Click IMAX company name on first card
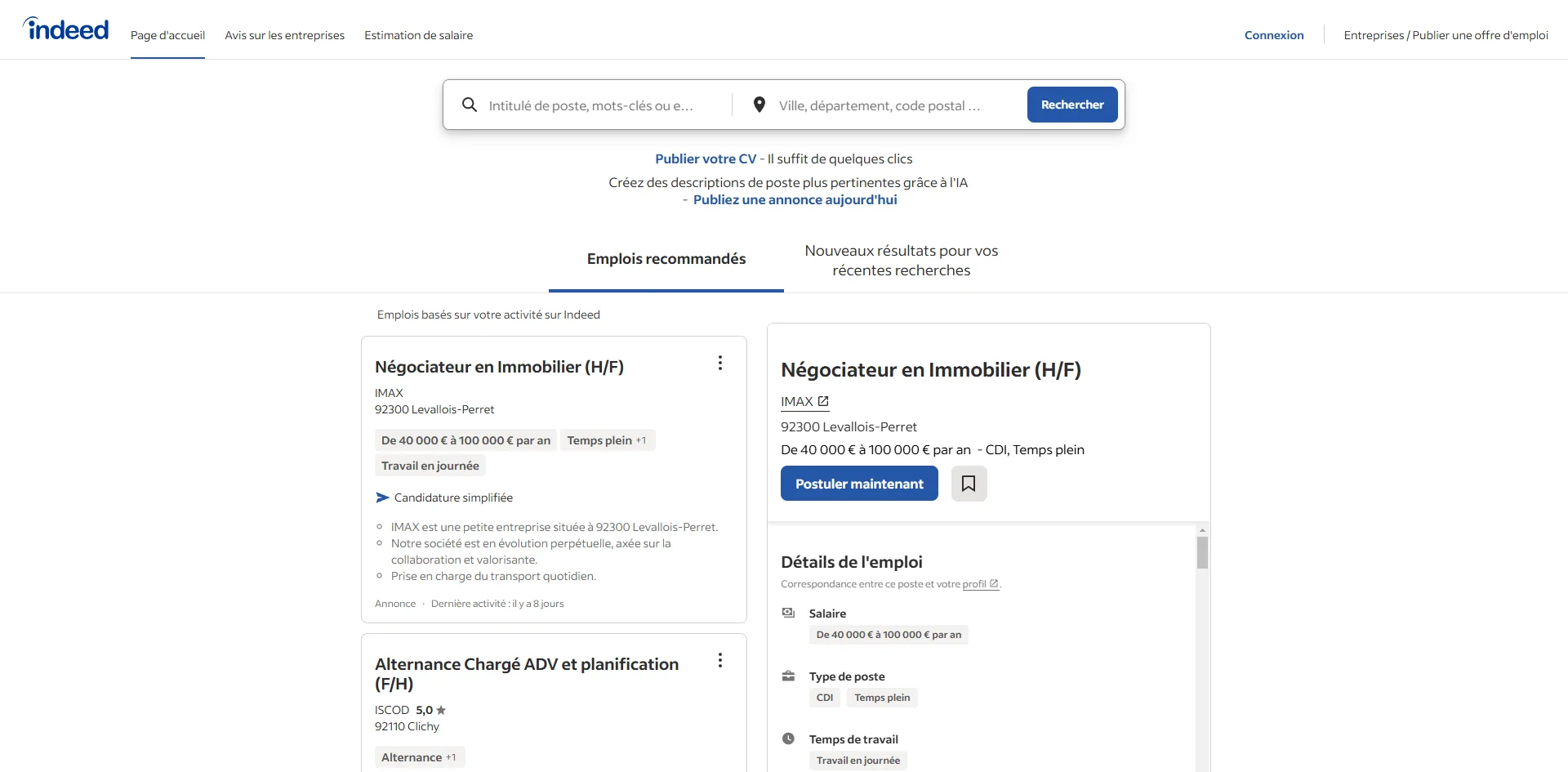The height and width of the screenshot is (772, 1568). [x=389, y=393]
